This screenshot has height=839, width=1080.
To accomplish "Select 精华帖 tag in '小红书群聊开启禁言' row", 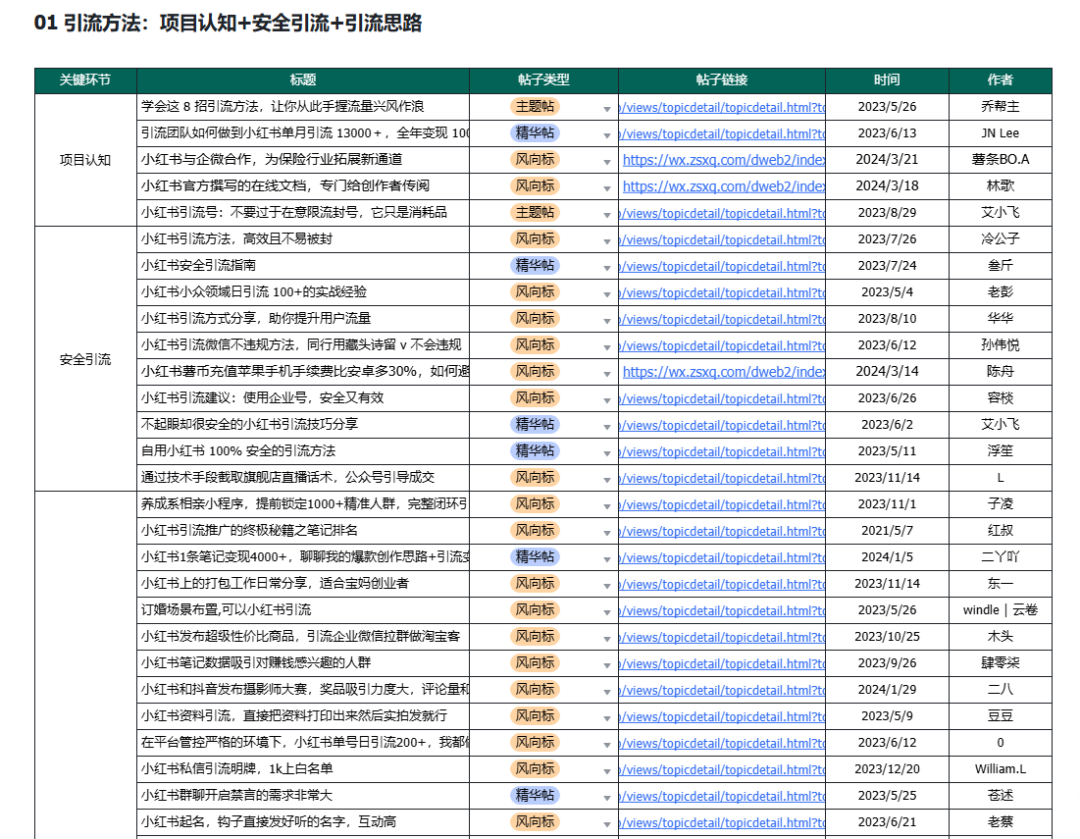I will pyautogui.click(x=534, y=796).
